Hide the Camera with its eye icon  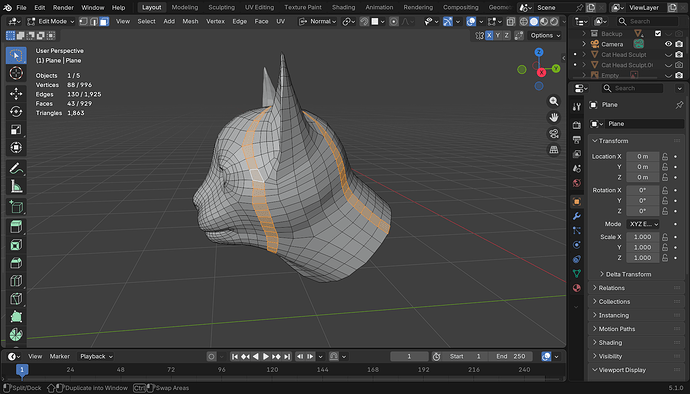668,44
